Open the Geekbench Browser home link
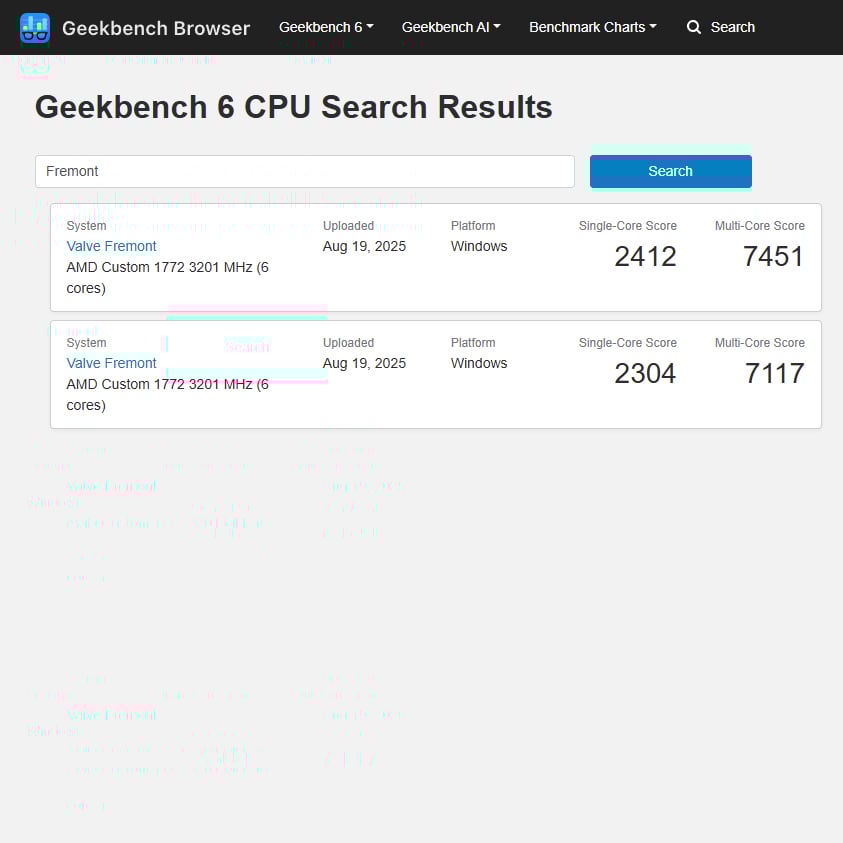843x843 pixels. point(156,28)
